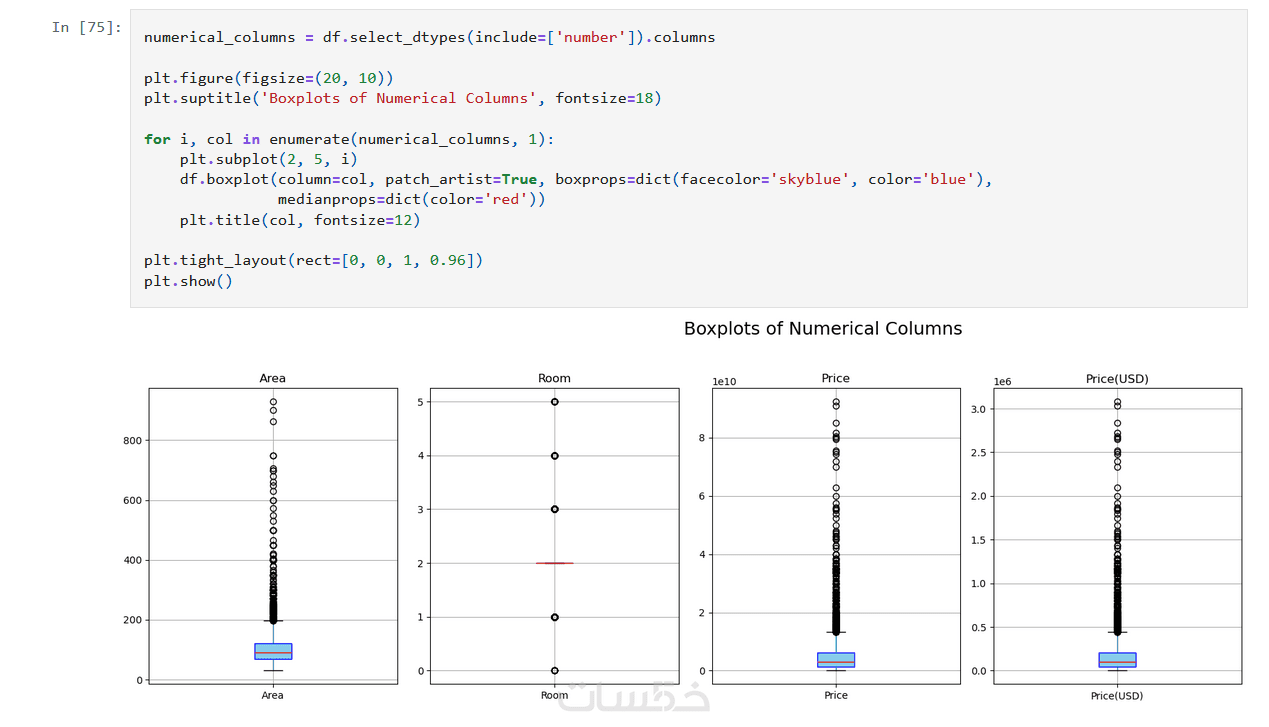Click the Price x-axis label below the third plot

pos(836,695)
